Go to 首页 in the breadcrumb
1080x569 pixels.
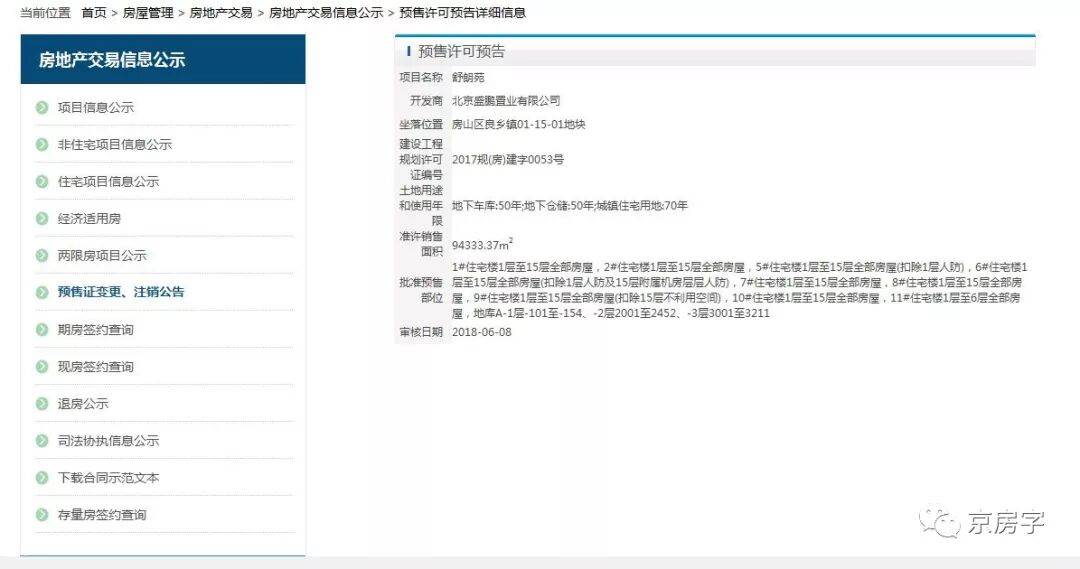pyautogui.click(x=94, y=13)
